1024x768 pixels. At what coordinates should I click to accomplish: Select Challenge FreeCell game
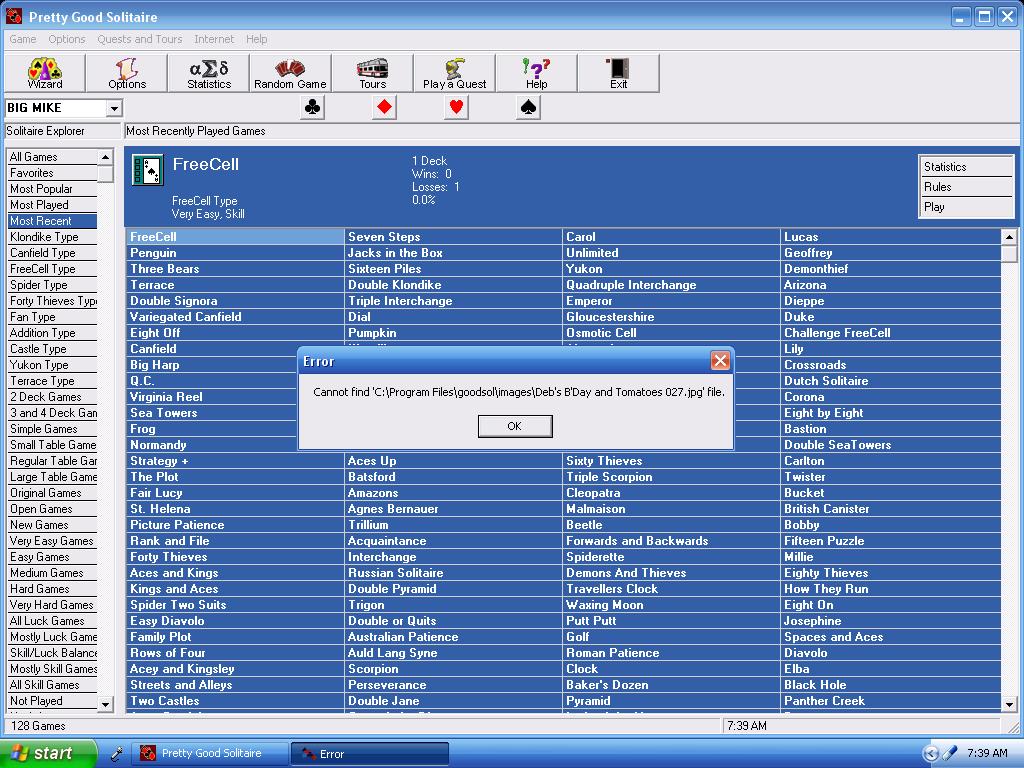coord(891,333)
